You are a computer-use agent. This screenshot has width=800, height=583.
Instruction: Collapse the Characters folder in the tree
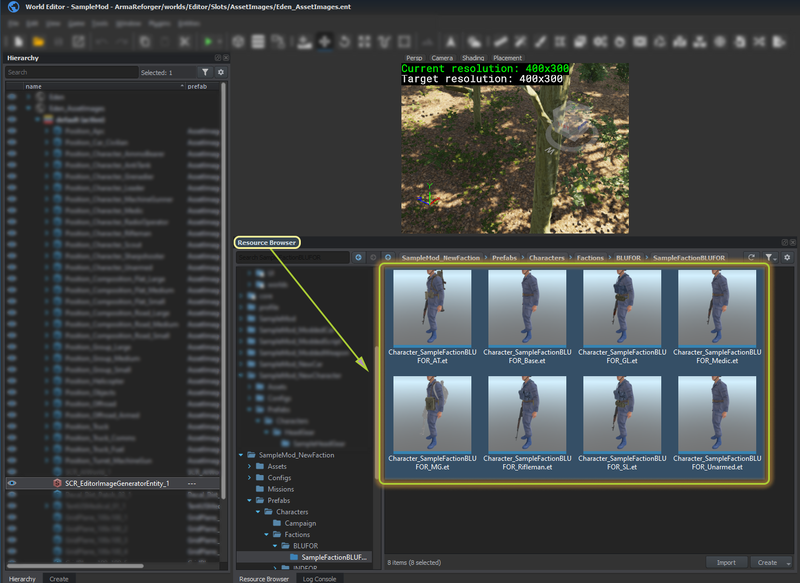(x=258, y=512)
